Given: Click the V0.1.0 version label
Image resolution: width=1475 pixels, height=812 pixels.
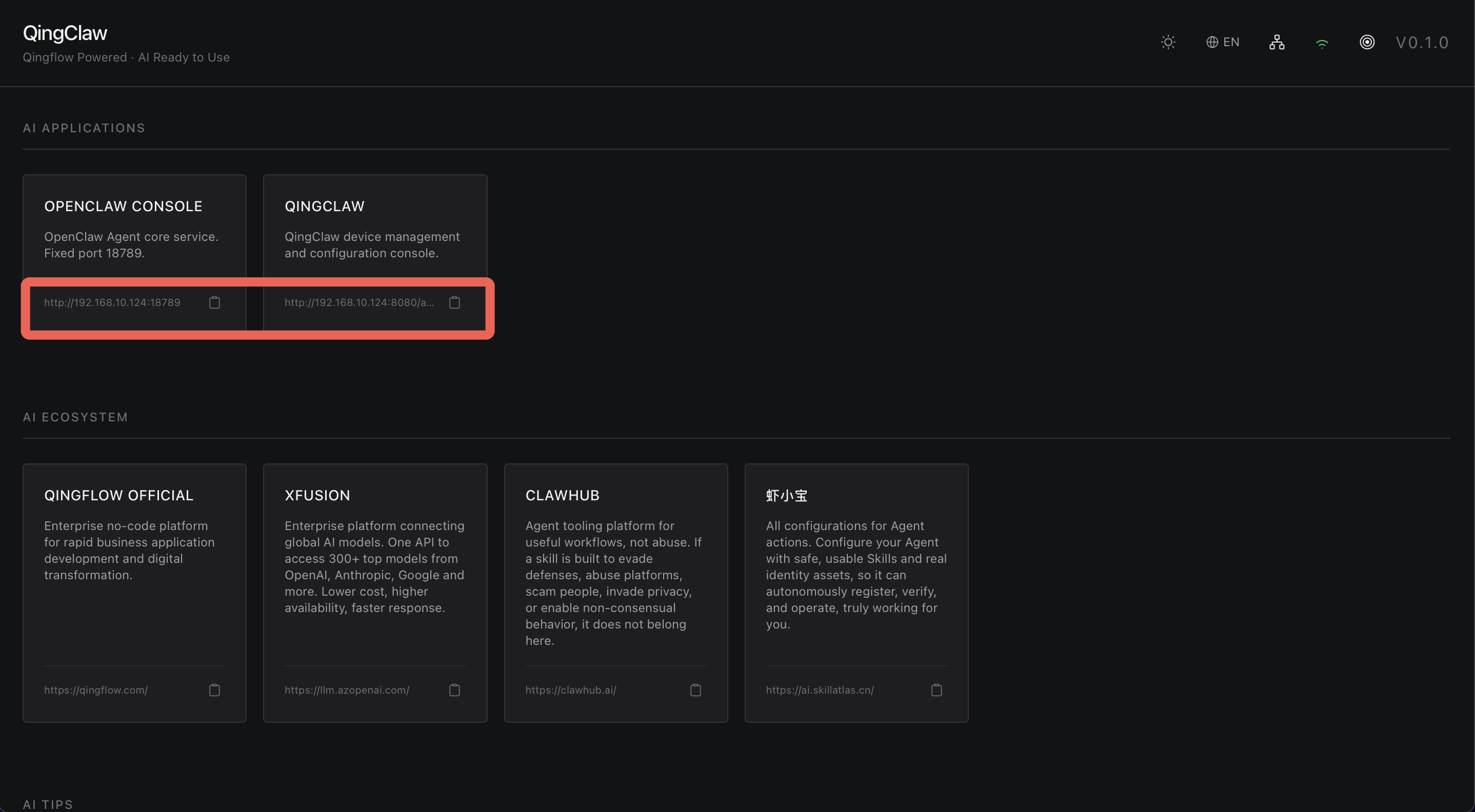Looking at the screenshot, I should coord(1422,43).
